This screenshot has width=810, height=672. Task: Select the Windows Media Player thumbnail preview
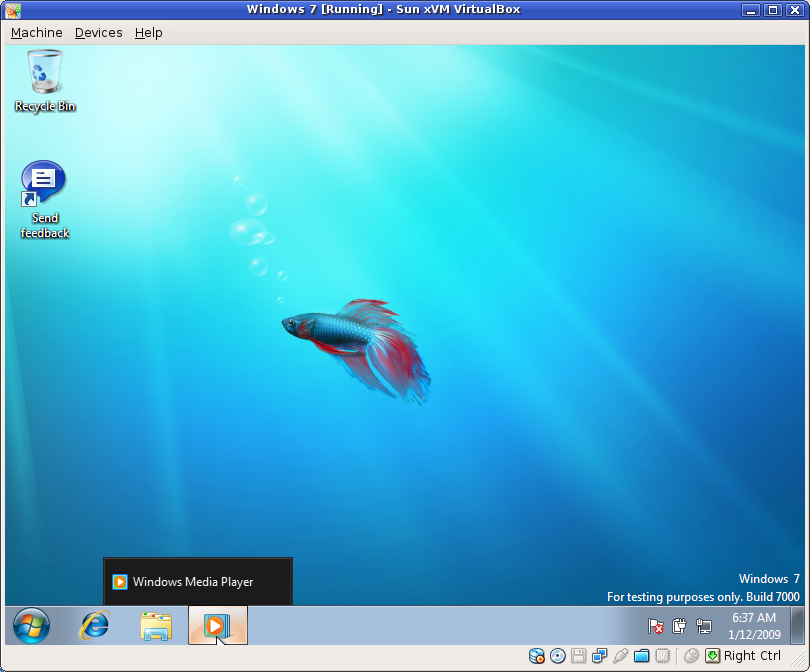[197, 581]
